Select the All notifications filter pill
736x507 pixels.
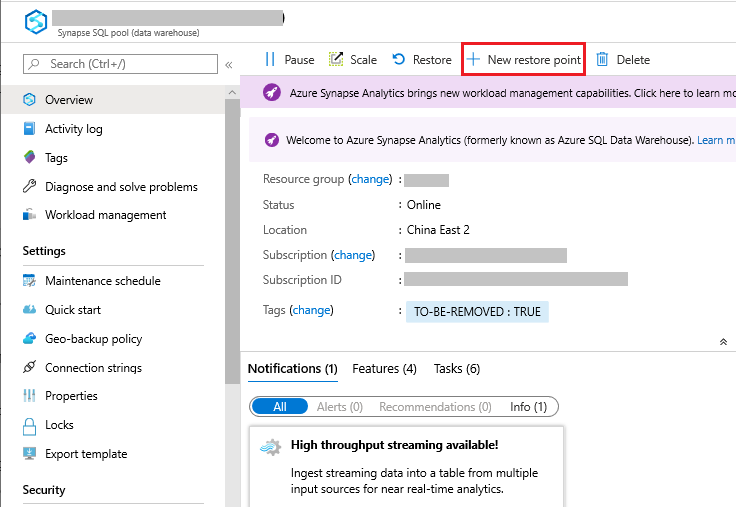pyautogui.click(x=279, y=407)
